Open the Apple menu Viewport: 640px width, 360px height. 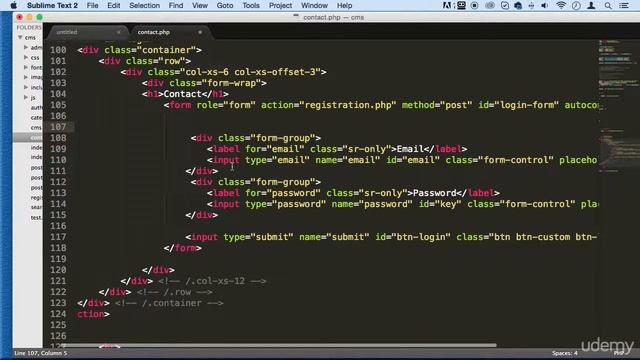click(x=13, y=5)
